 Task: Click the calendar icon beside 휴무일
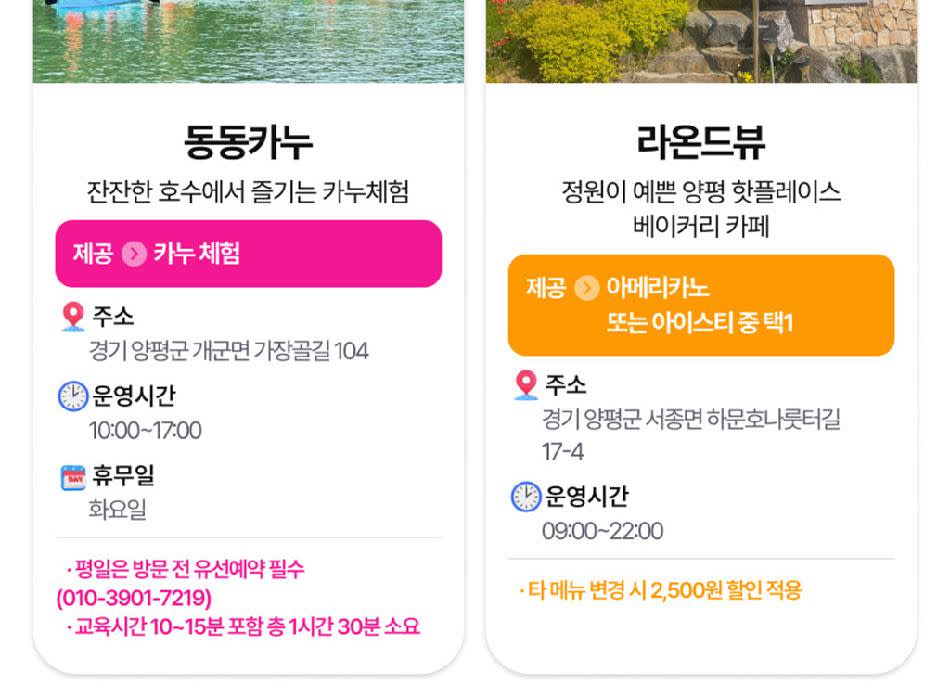click(73, 477)
